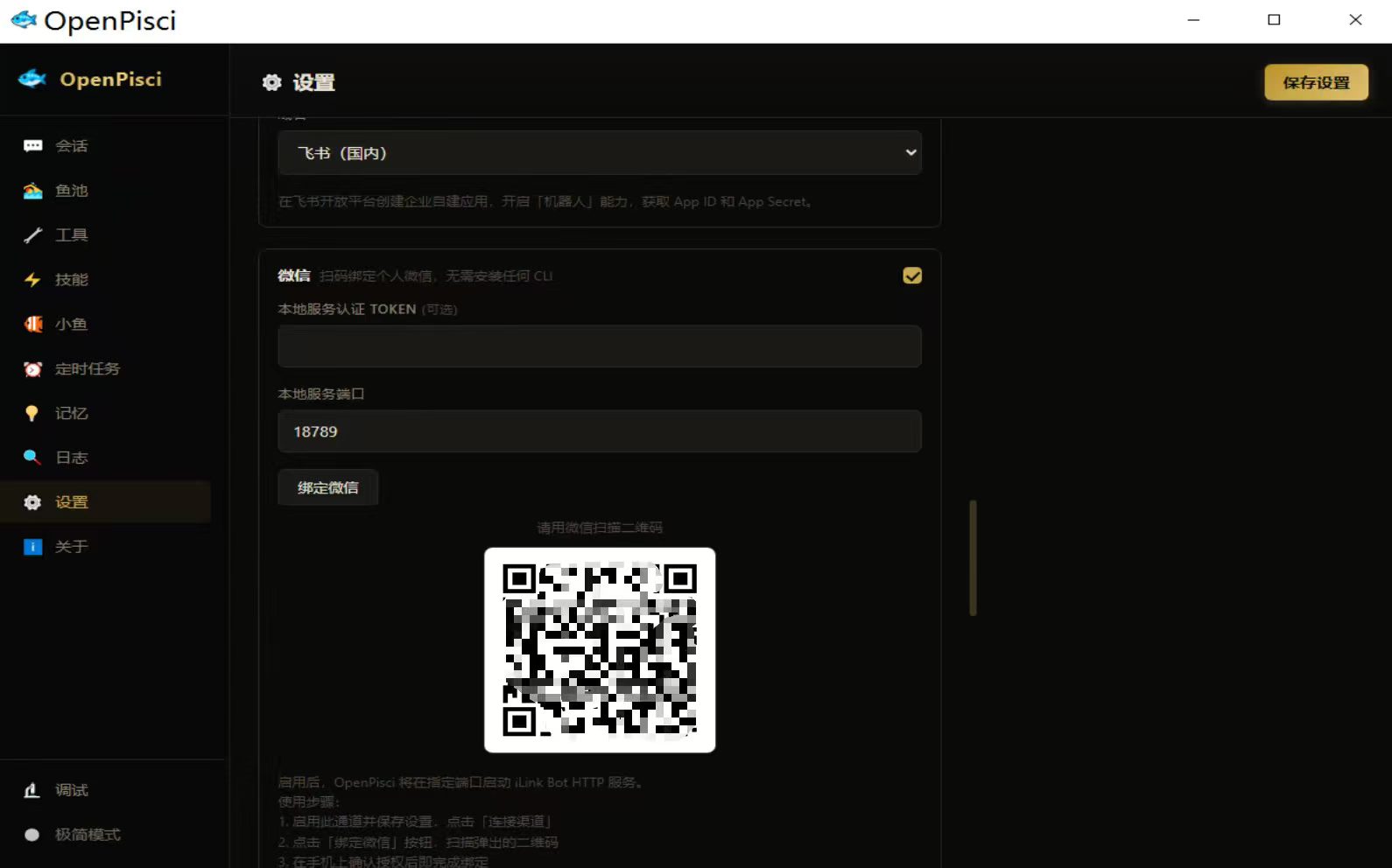Click the settings panel scrollbar thumb
Screen dimensions: 1392x868
click(973, 558)
